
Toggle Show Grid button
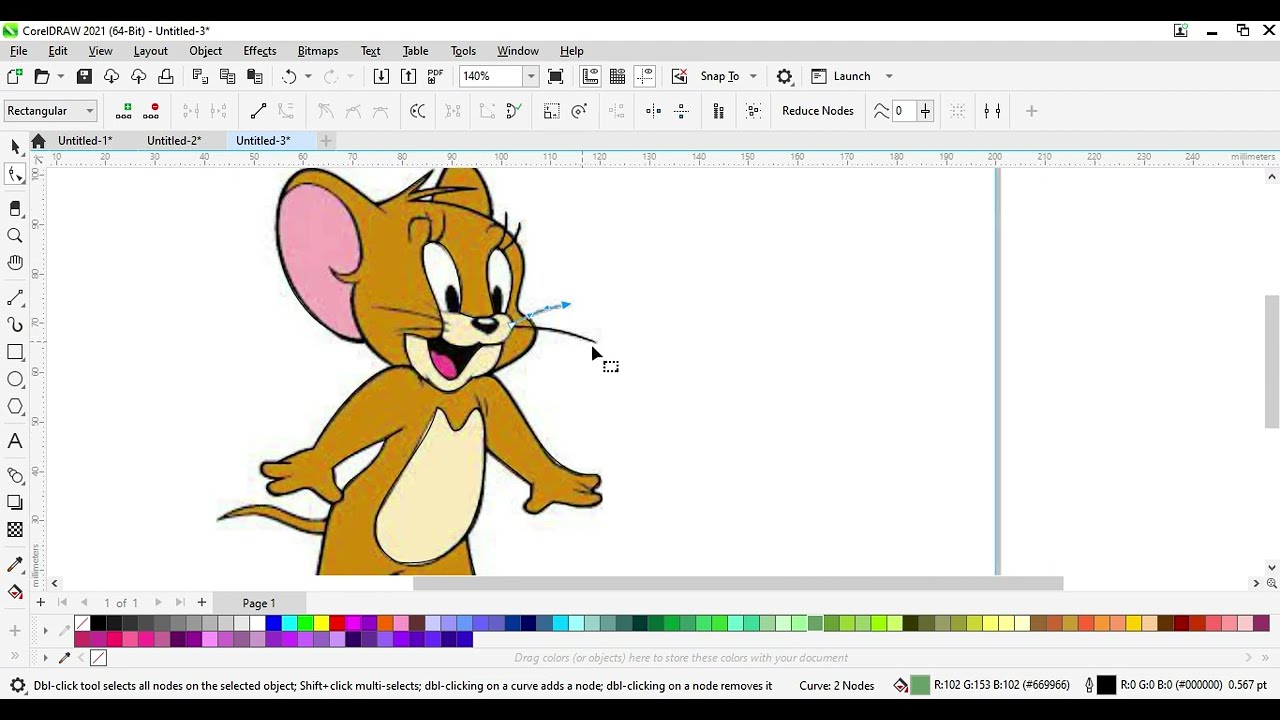[618, 76]
